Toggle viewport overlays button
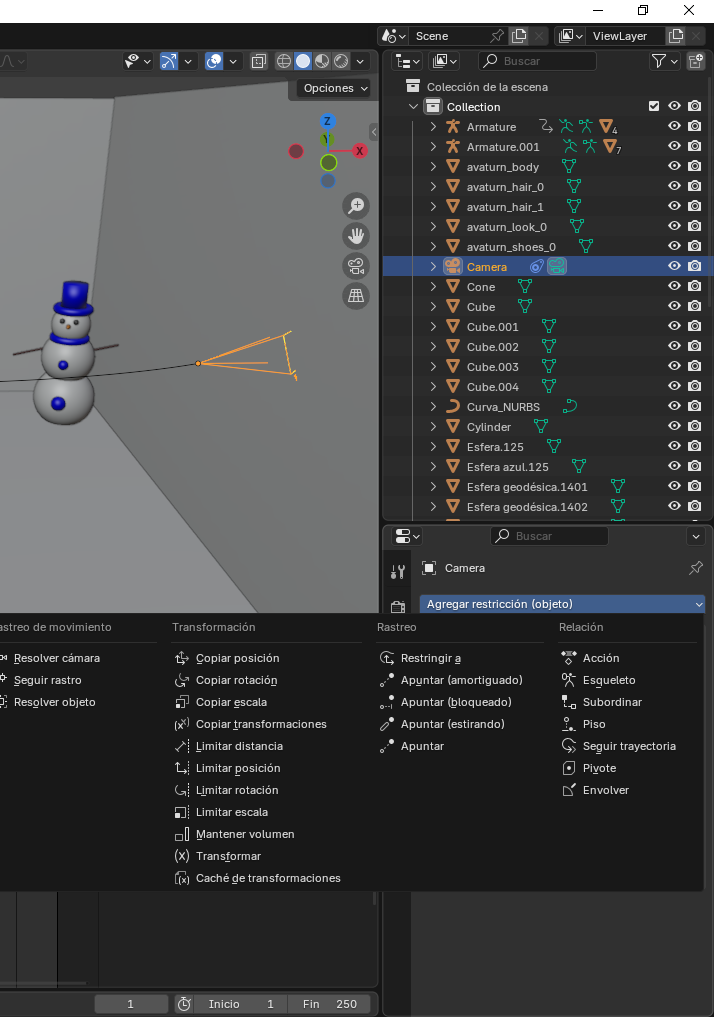The image size is (714, 1017). tap(214, 61)
